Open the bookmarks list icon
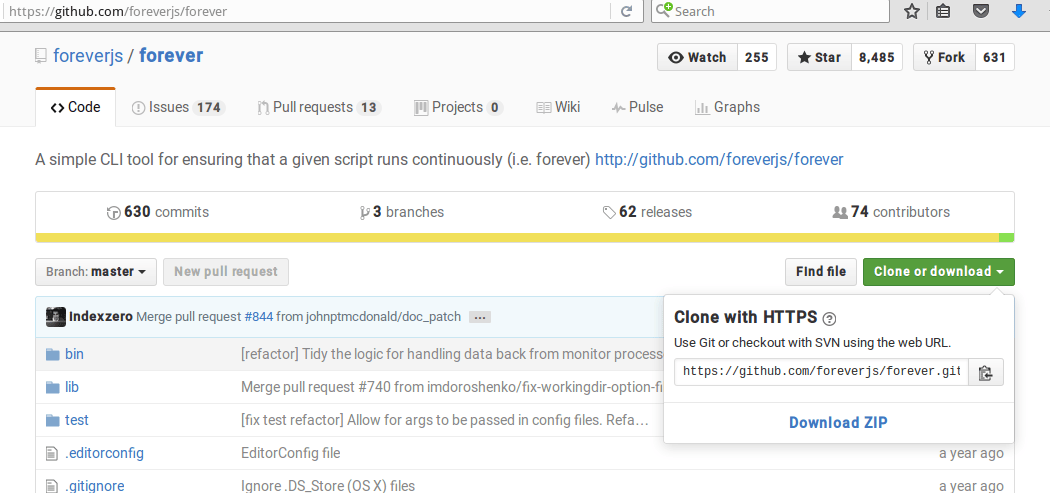Image resolution: width=1050 pixels, height=493 pixels. tap(943, 11)
